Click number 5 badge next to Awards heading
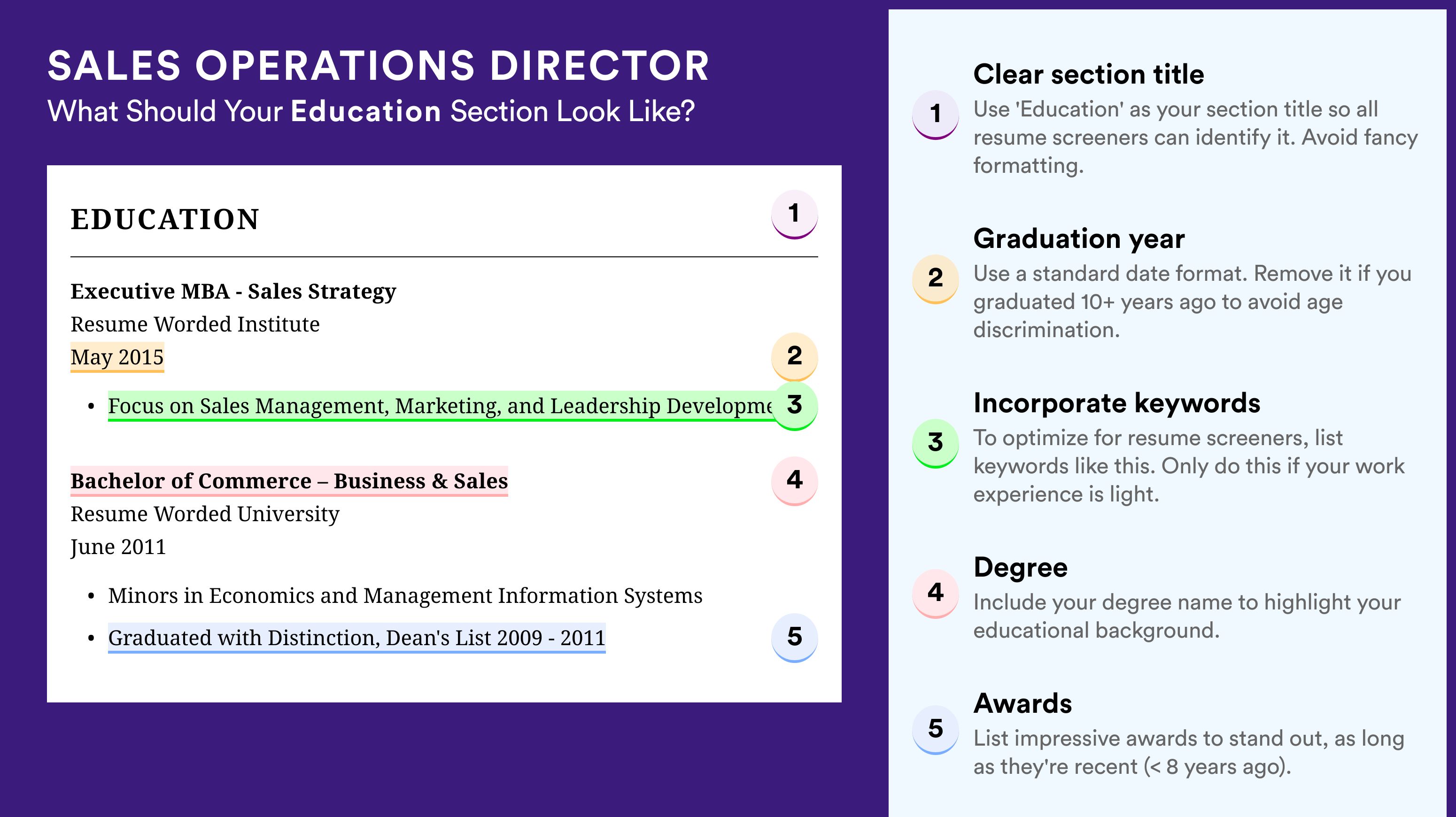Screen dimensions: 1456x817 click(936, 730)
